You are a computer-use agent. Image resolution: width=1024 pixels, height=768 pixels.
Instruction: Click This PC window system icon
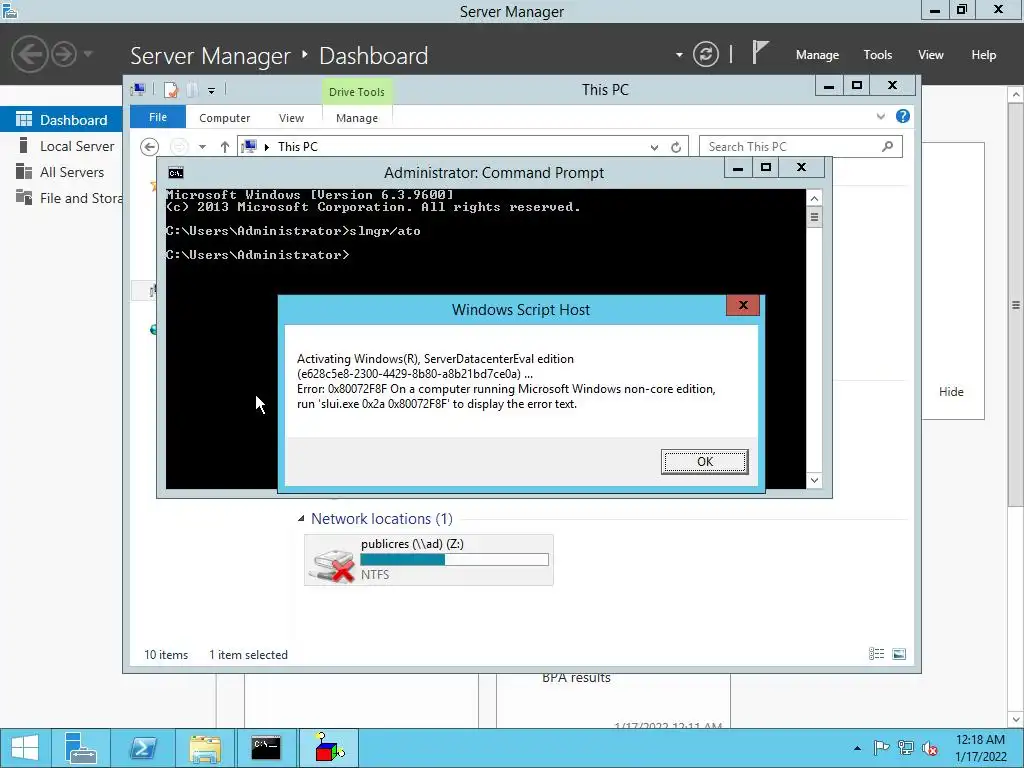pyautogui.click(x=138, y=90)
